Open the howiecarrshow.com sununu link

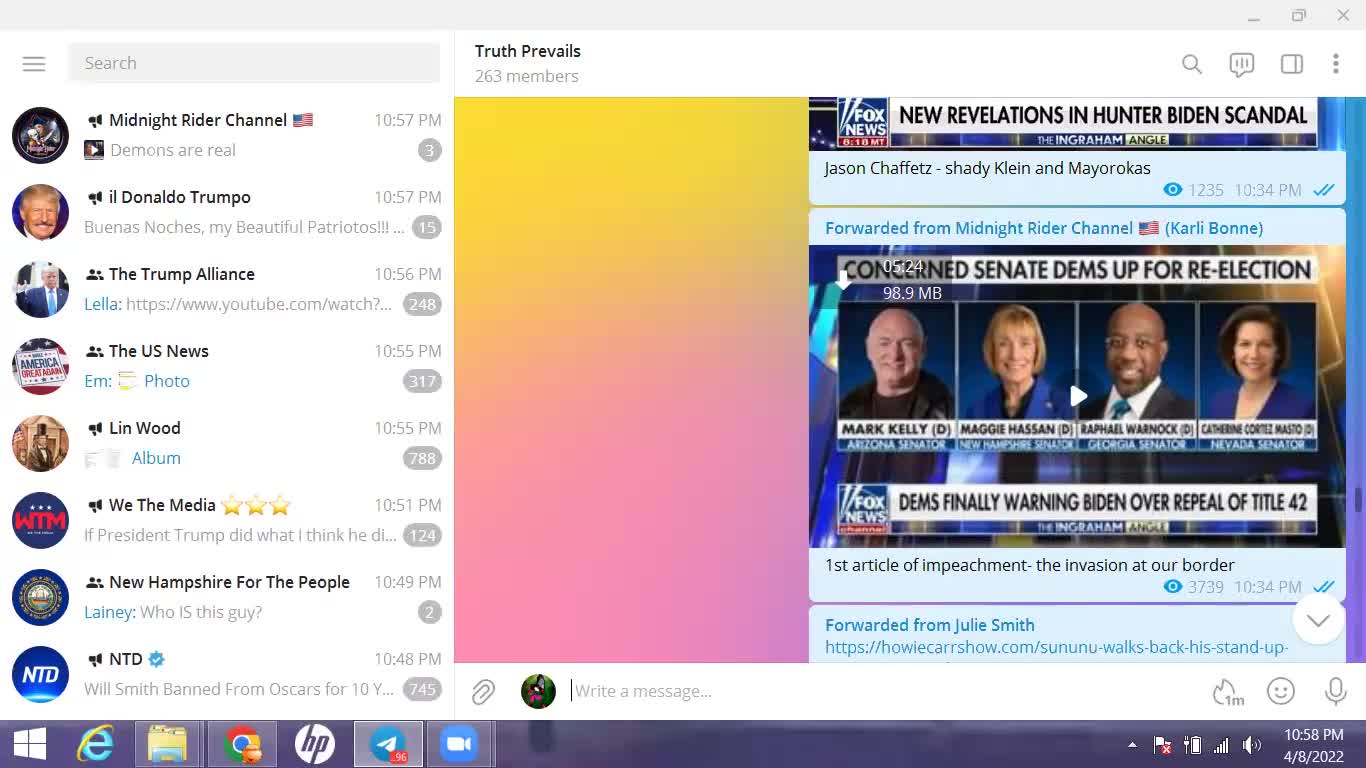(1056, 648)
